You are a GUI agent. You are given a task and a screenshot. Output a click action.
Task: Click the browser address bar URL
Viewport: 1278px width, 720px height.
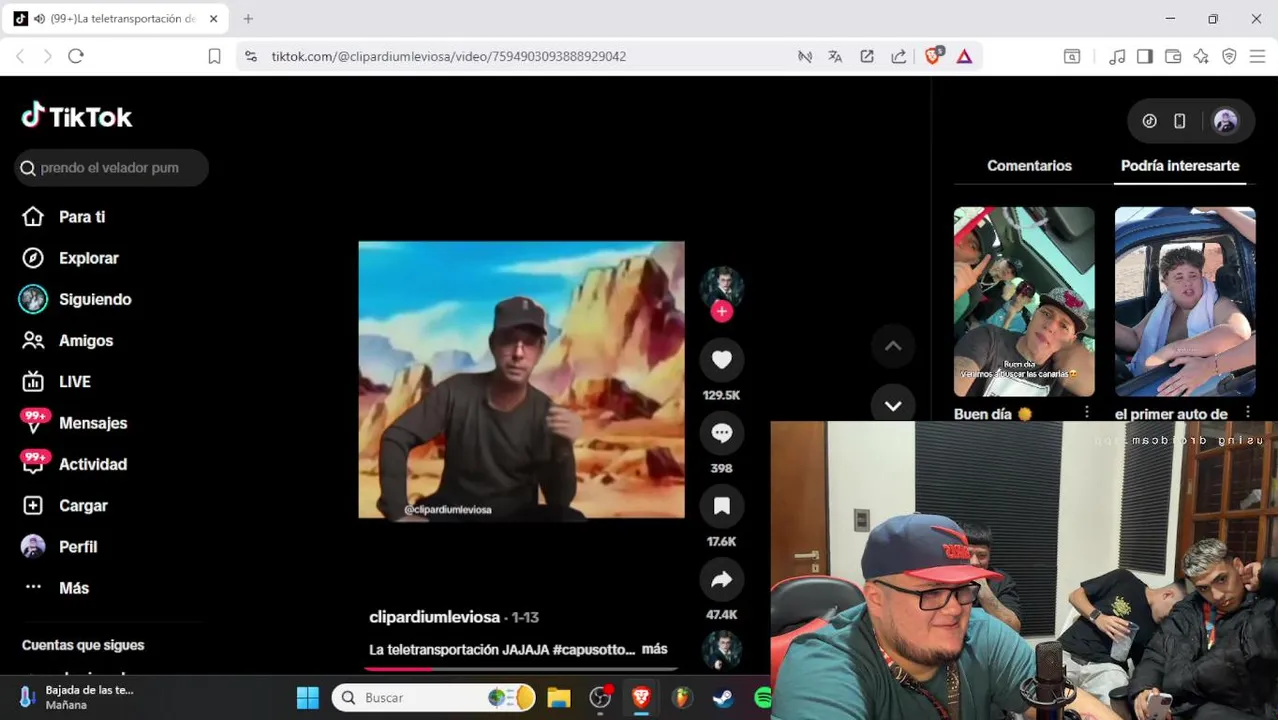click(x=448, y=56)
